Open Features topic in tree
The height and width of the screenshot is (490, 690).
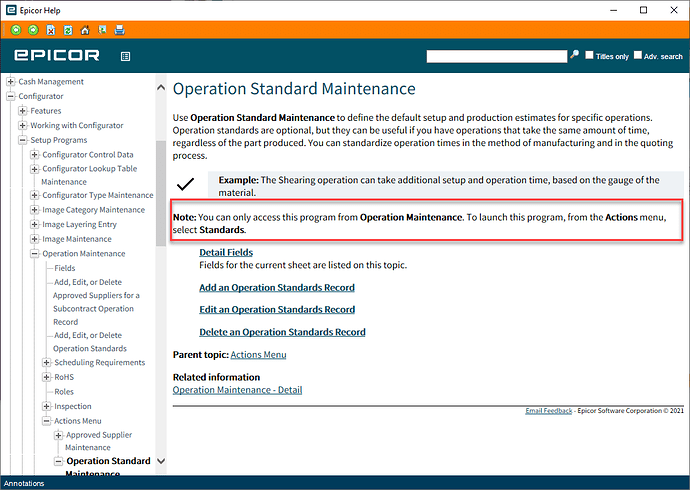coord(46,111)
